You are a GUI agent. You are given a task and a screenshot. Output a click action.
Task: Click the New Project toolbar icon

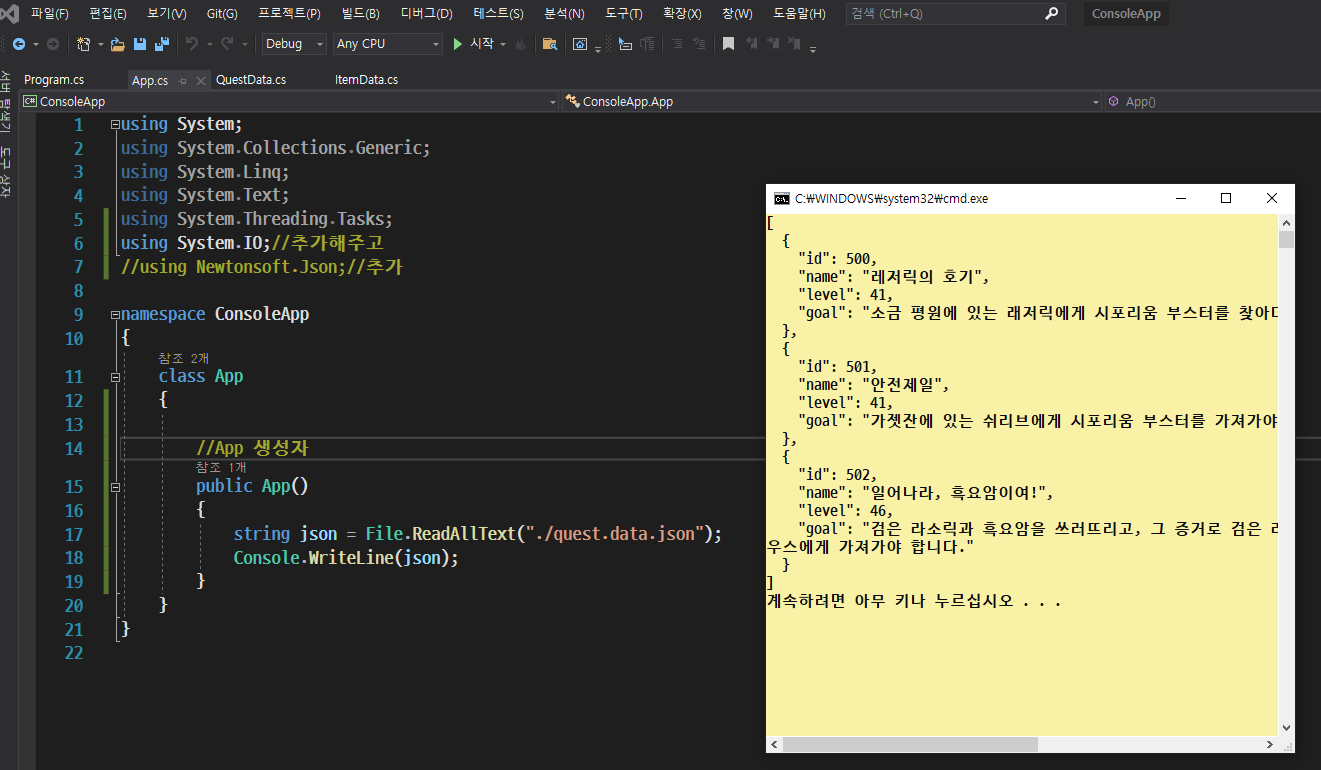coord(83,44)
